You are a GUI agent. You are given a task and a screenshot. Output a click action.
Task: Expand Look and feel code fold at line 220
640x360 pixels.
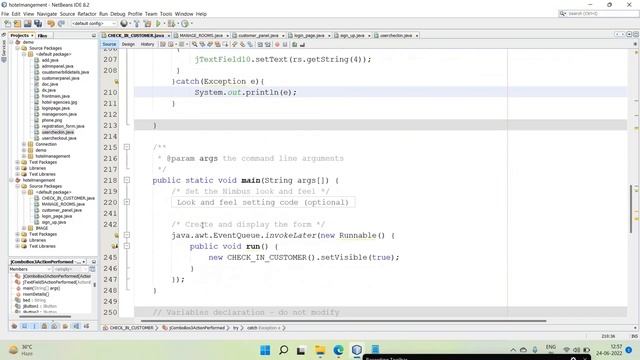coord(127,202)
